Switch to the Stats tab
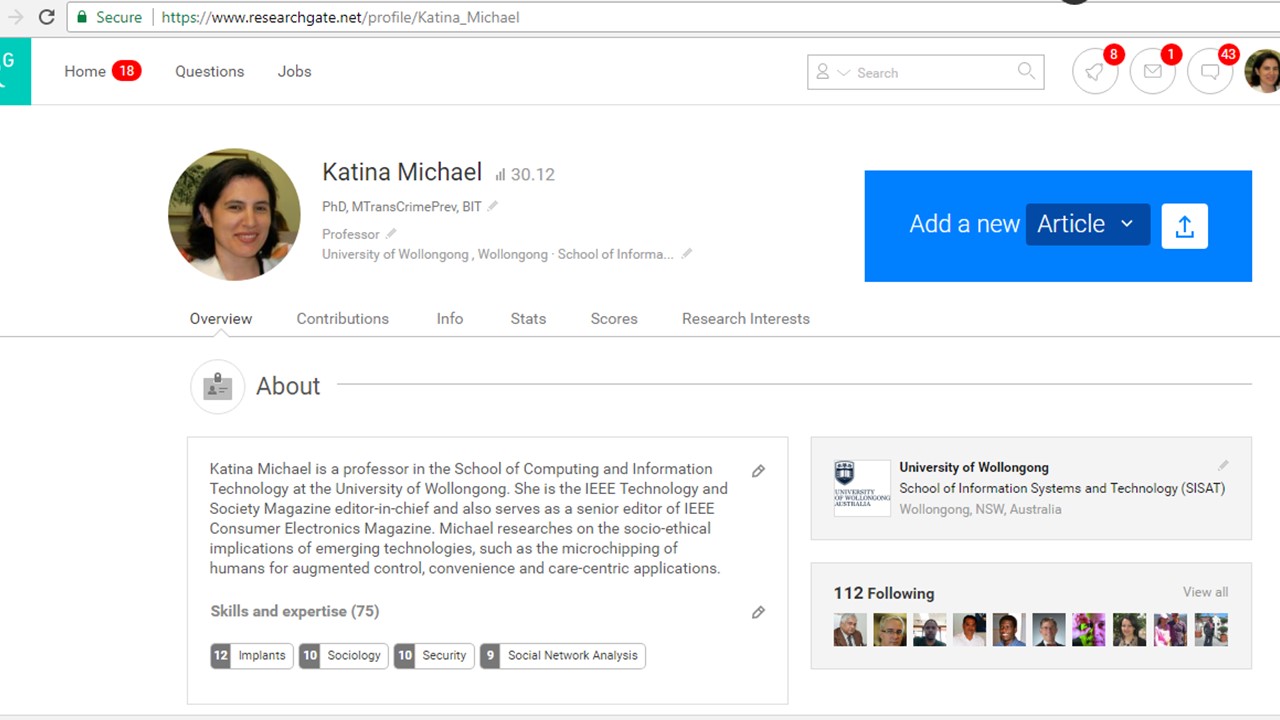This screenshot has width=1280, height=720. [x=528, y=318]
